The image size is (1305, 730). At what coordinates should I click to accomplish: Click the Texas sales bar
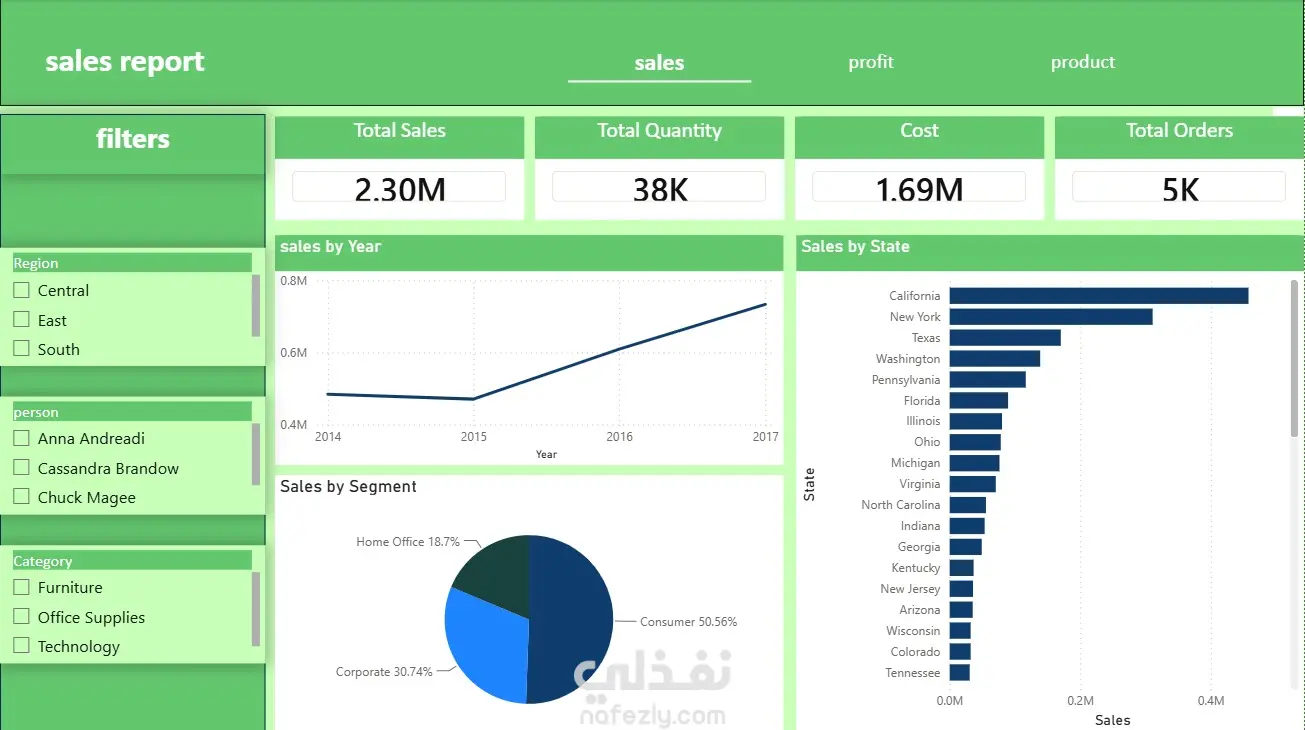pos(1005,338)
